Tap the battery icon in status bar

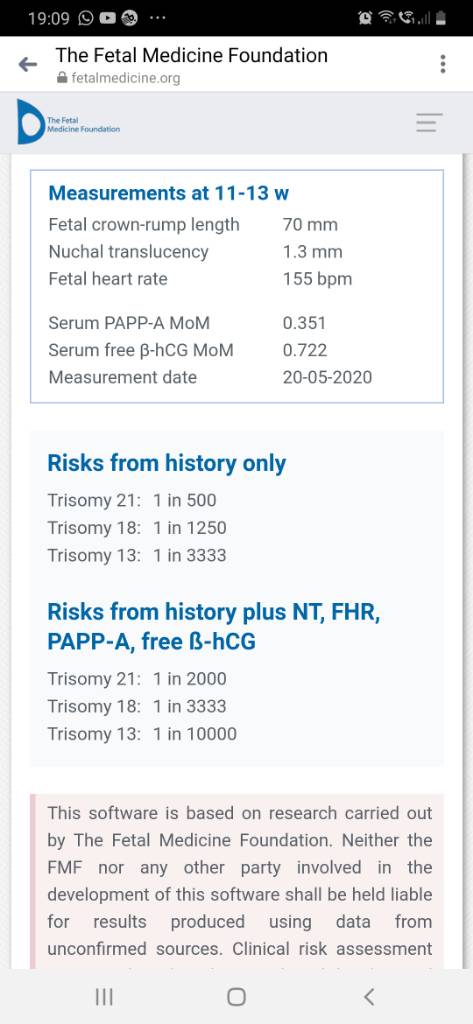click(442, 18)
